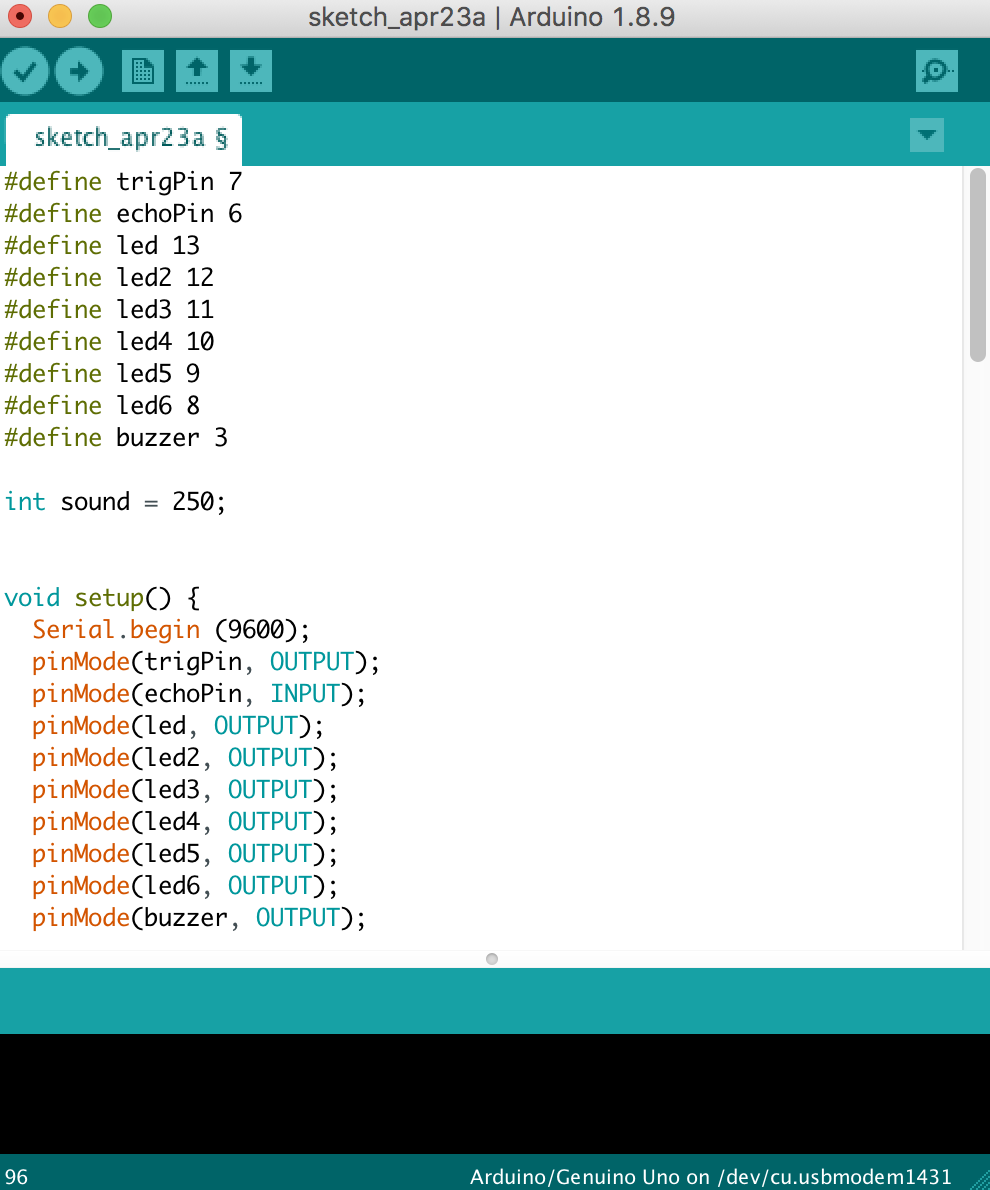Click the green maximize window button

click(x=99, y=16)
